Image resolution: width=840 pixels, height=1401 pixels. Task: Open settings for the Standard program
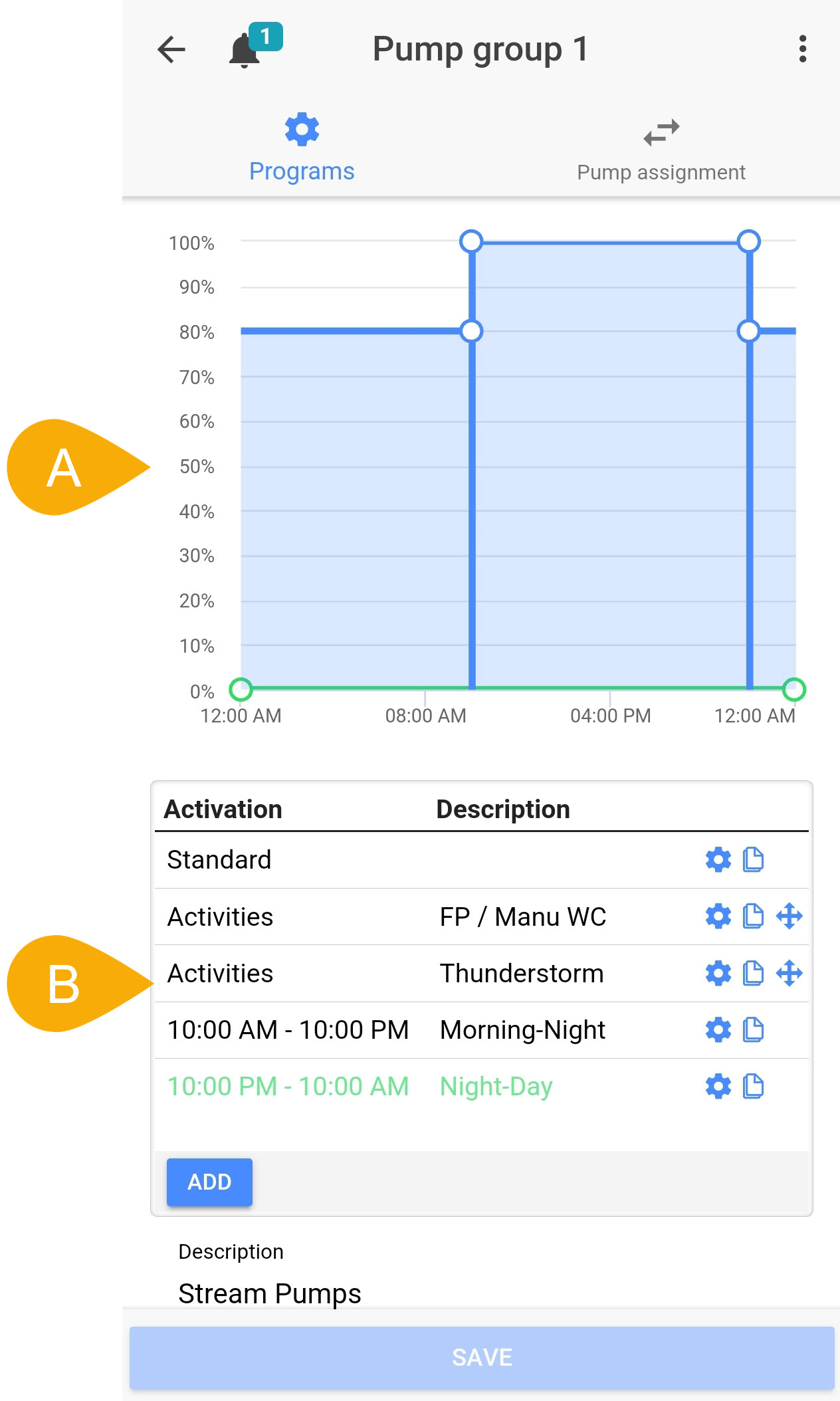718,859
